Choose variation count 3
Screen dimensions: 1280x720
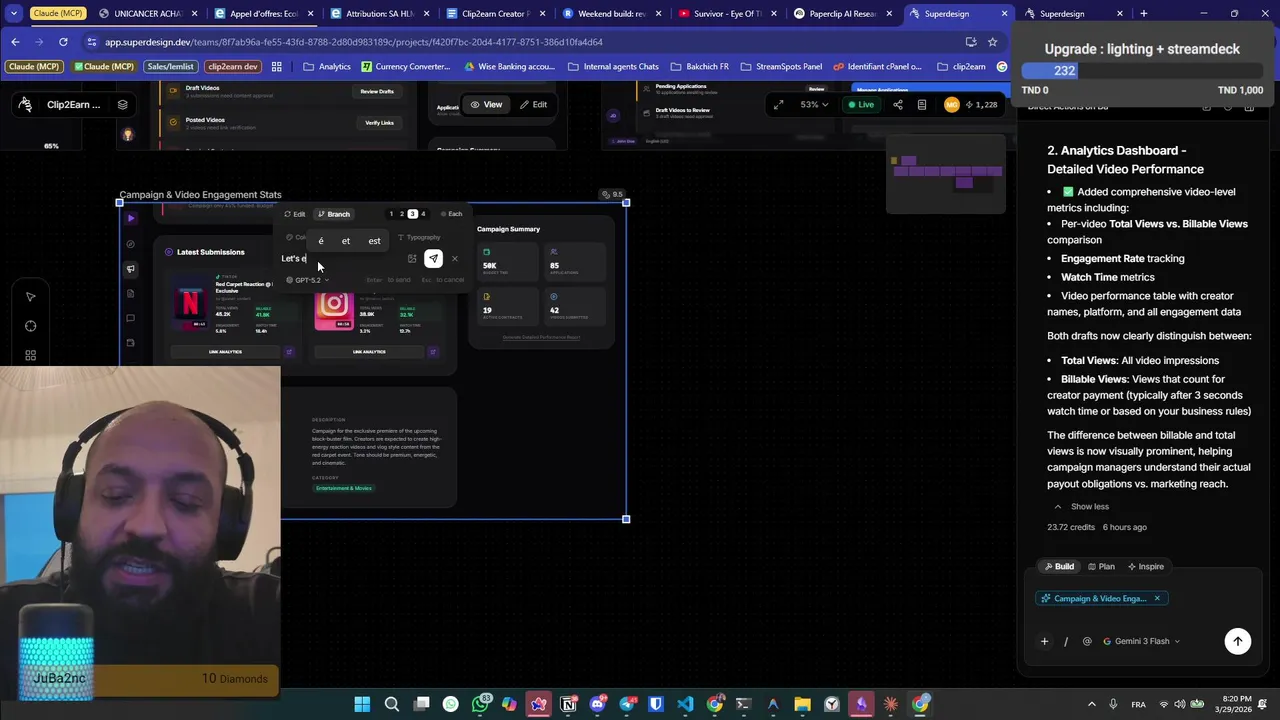coord(412,214)
